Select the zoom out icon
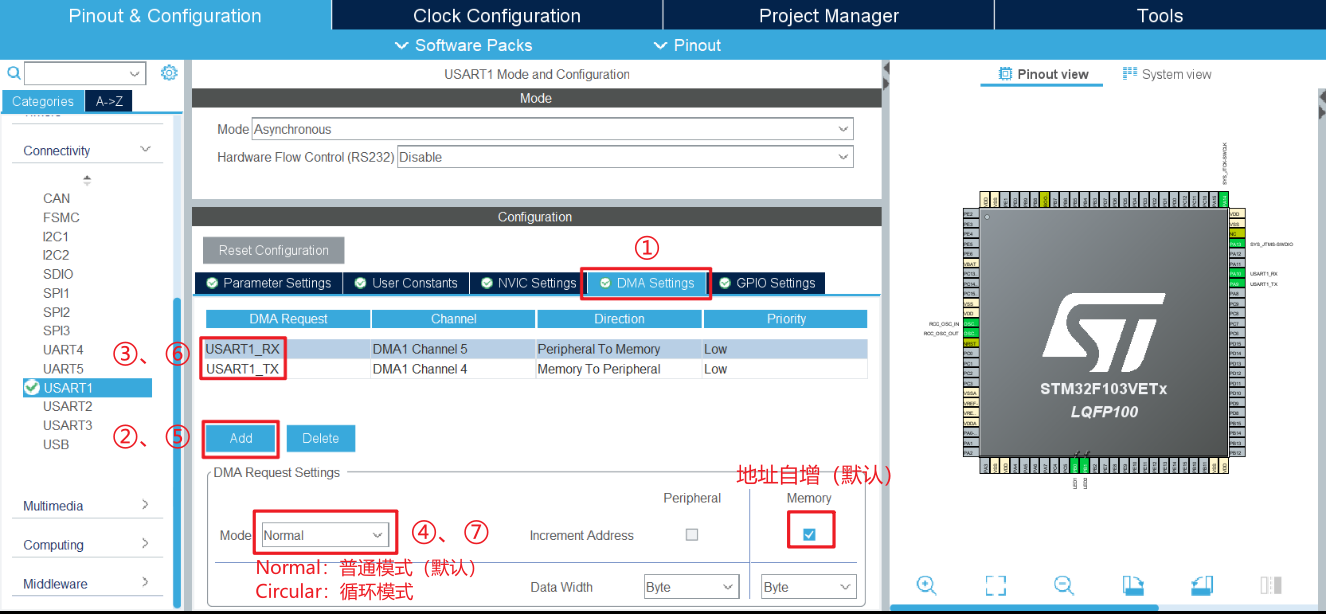This screenshot has height=614, width=1326. click(1063, 585)
